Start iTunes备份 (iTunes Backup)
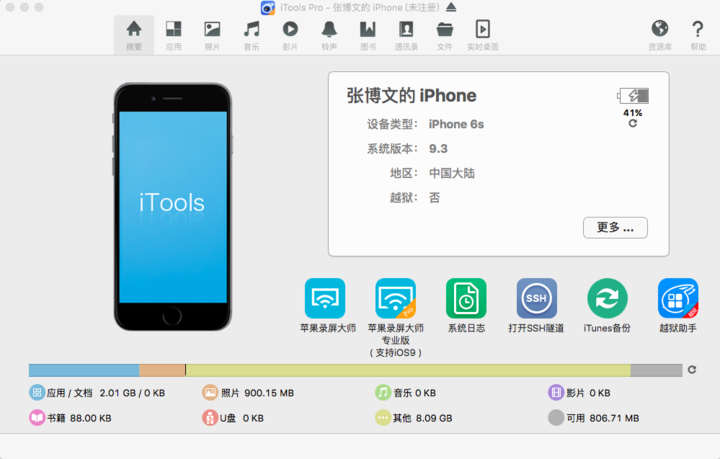Viewport: 720px width, 459px height. (607, 298)
